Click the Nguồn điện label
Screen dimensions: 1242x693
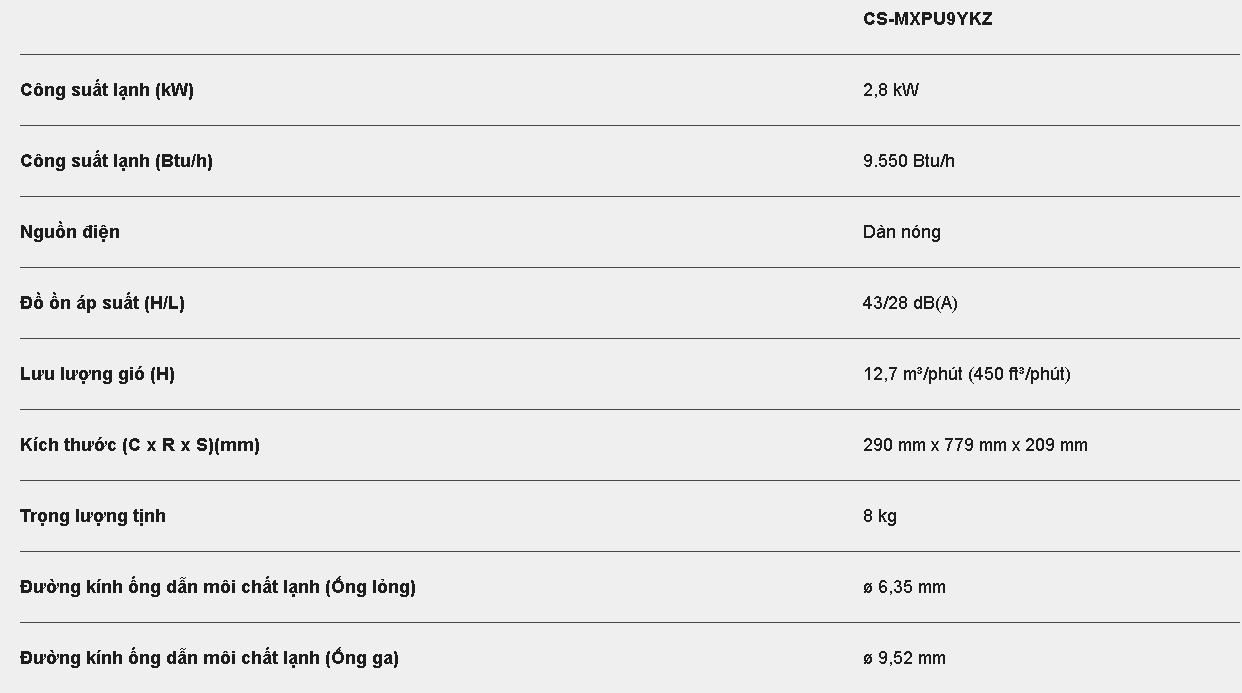[x=70, y=232]
